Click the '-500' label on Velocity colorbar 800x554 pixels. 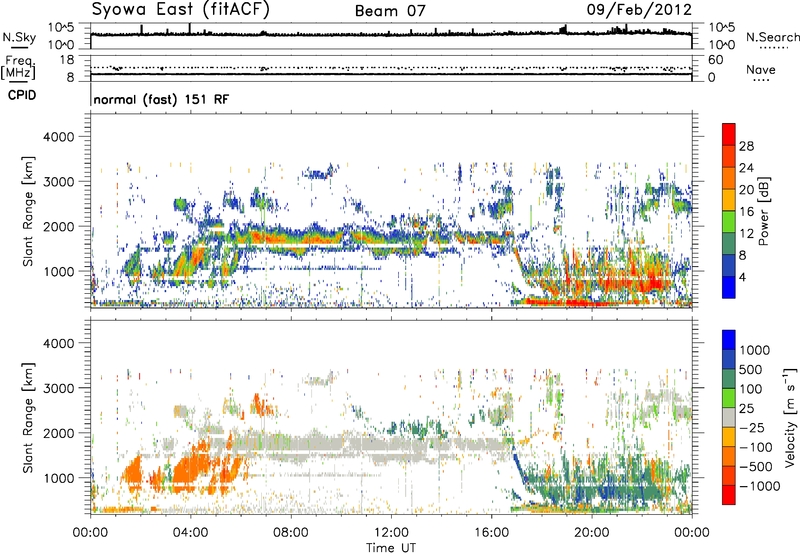coord(756,467)
